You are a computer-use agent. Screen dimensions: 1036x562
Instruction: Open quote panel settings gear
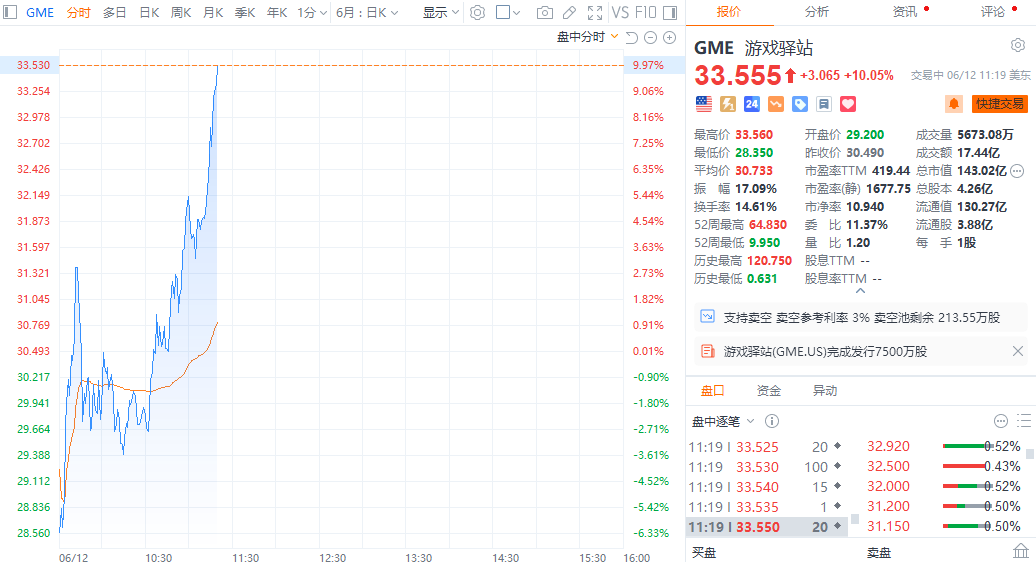(x=1018, y=45)
